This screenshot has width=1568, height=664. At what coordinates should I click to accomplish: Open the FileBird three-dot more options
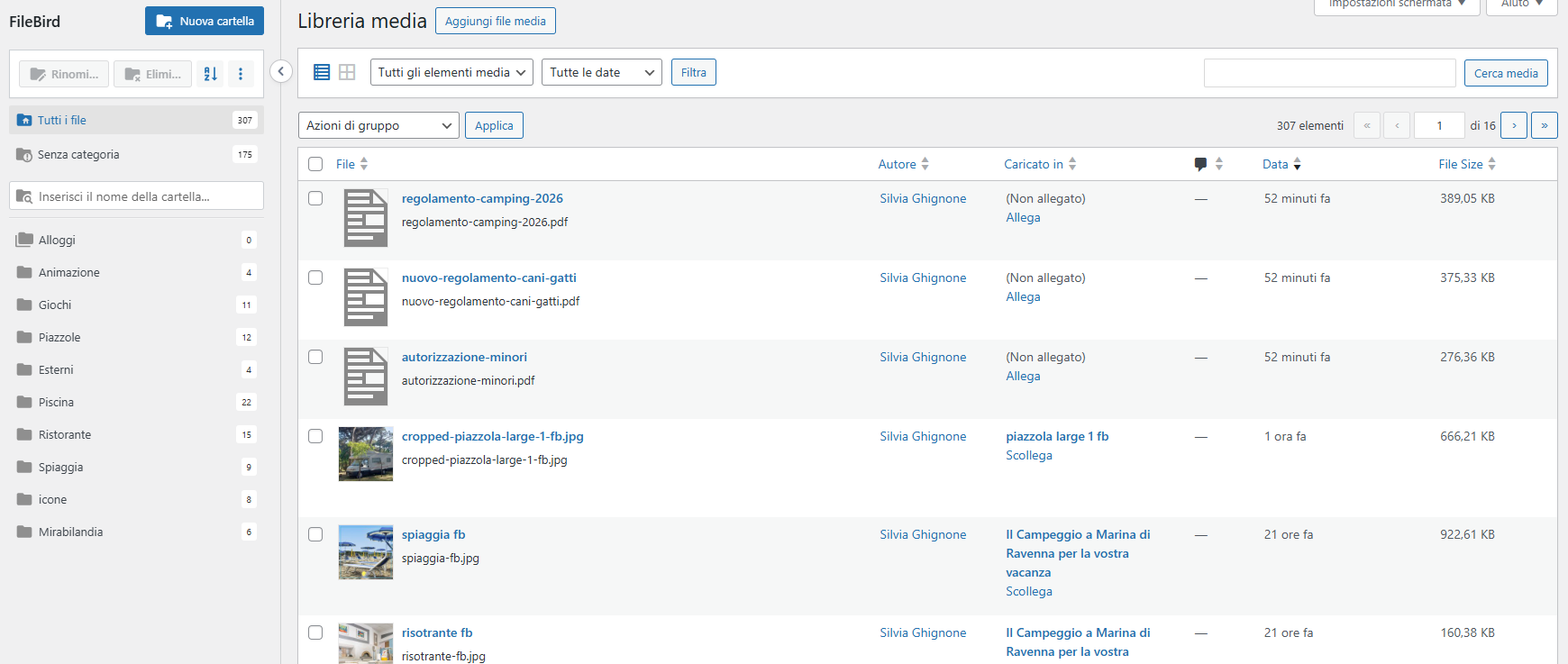[x=241, y=74]
